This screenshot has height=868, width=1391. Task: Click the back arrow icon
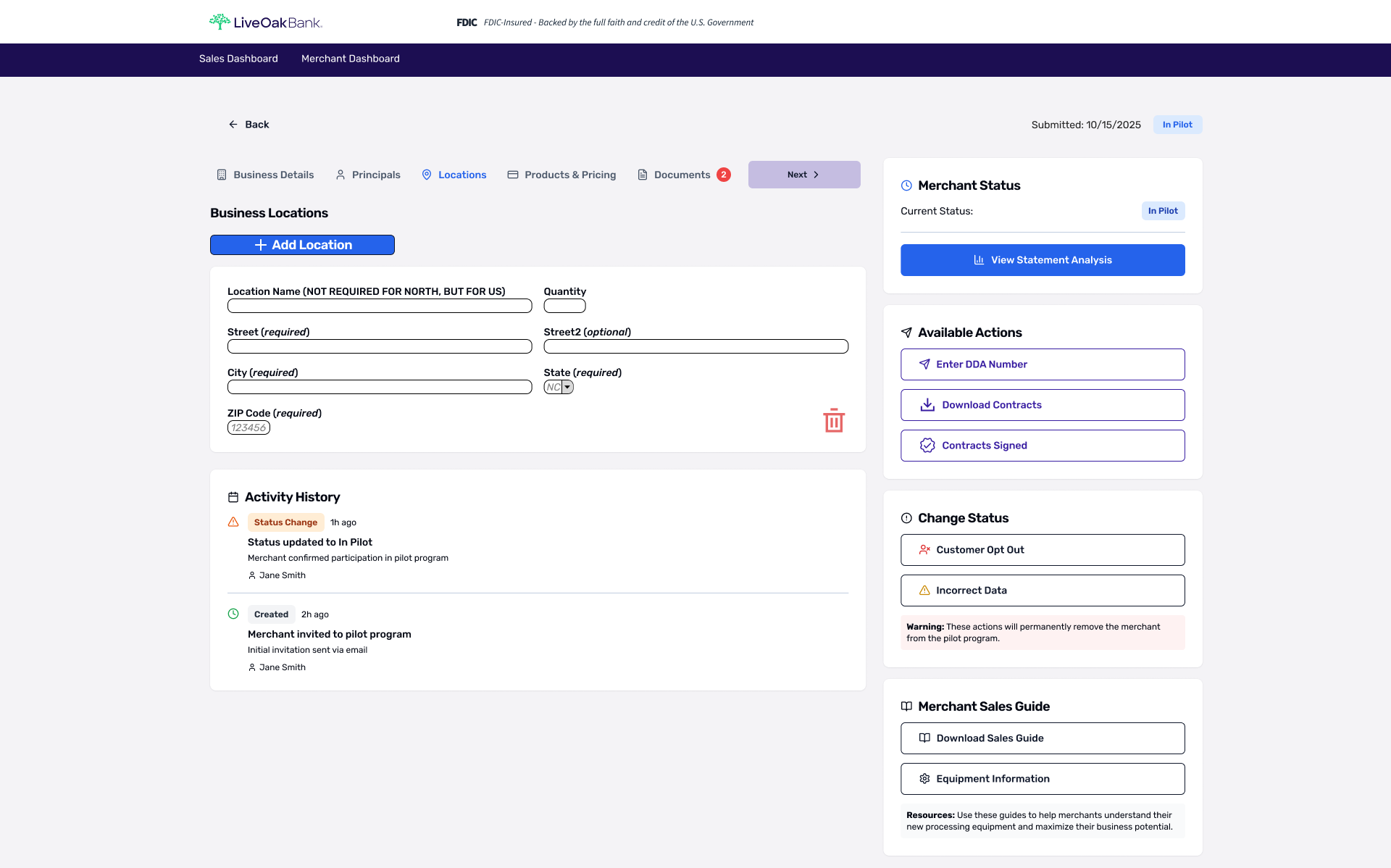click(x=233, y=125)
